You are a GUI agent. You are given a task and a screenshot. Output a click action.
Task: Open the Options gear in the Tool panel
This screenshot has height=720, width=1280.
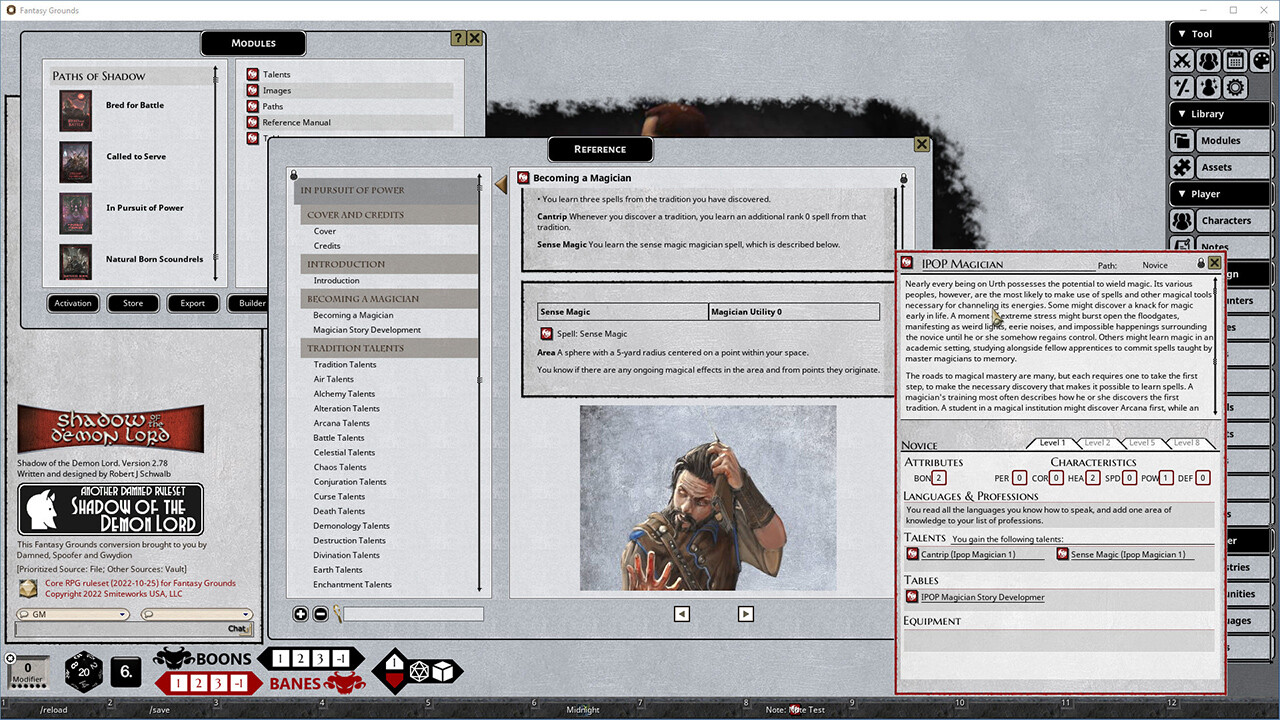point(1236,87)
